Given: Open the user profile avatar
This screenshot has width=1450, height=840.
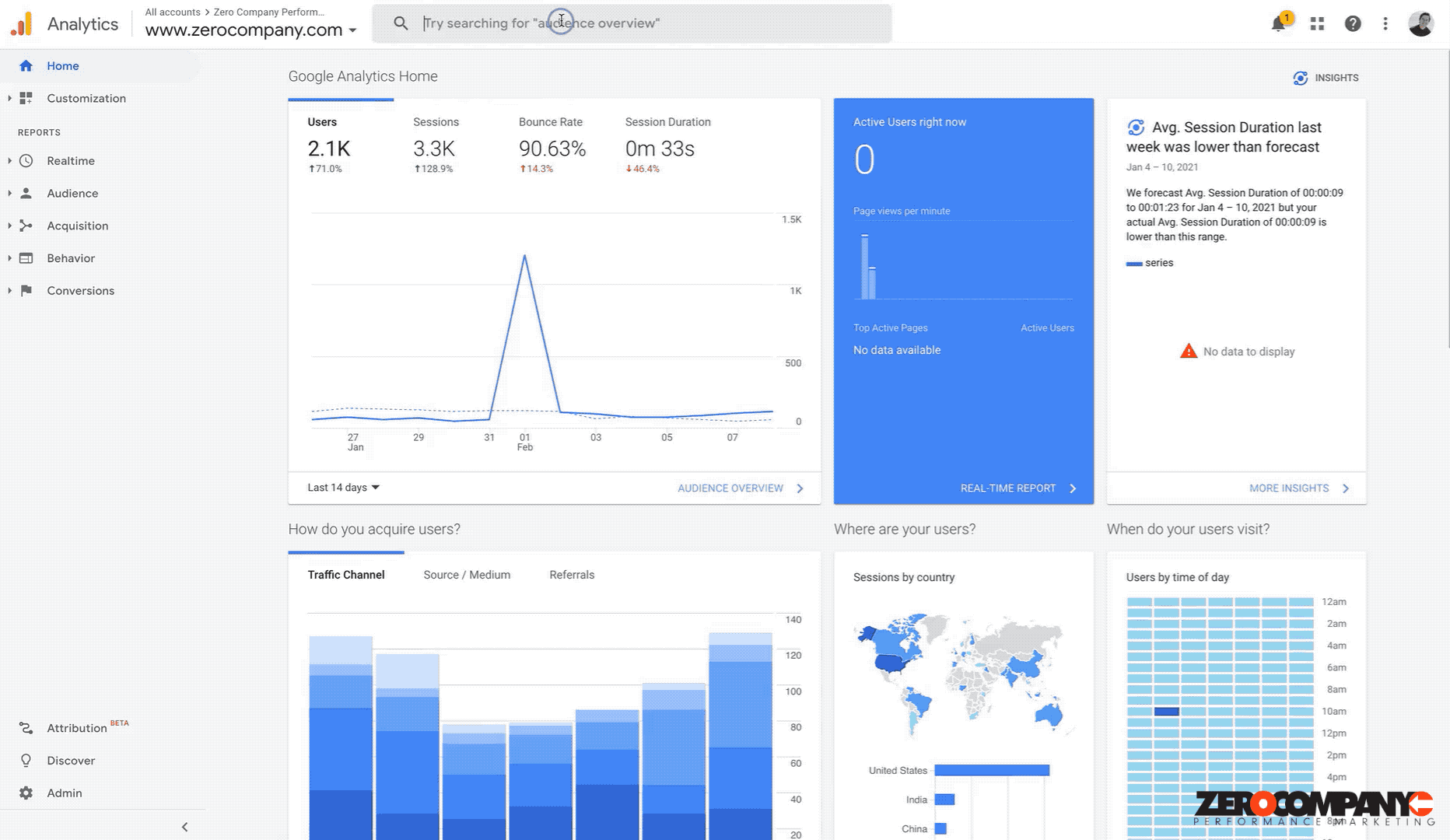Looking at the screenshot, I should pyautogui.click(x=1421, y=24).
